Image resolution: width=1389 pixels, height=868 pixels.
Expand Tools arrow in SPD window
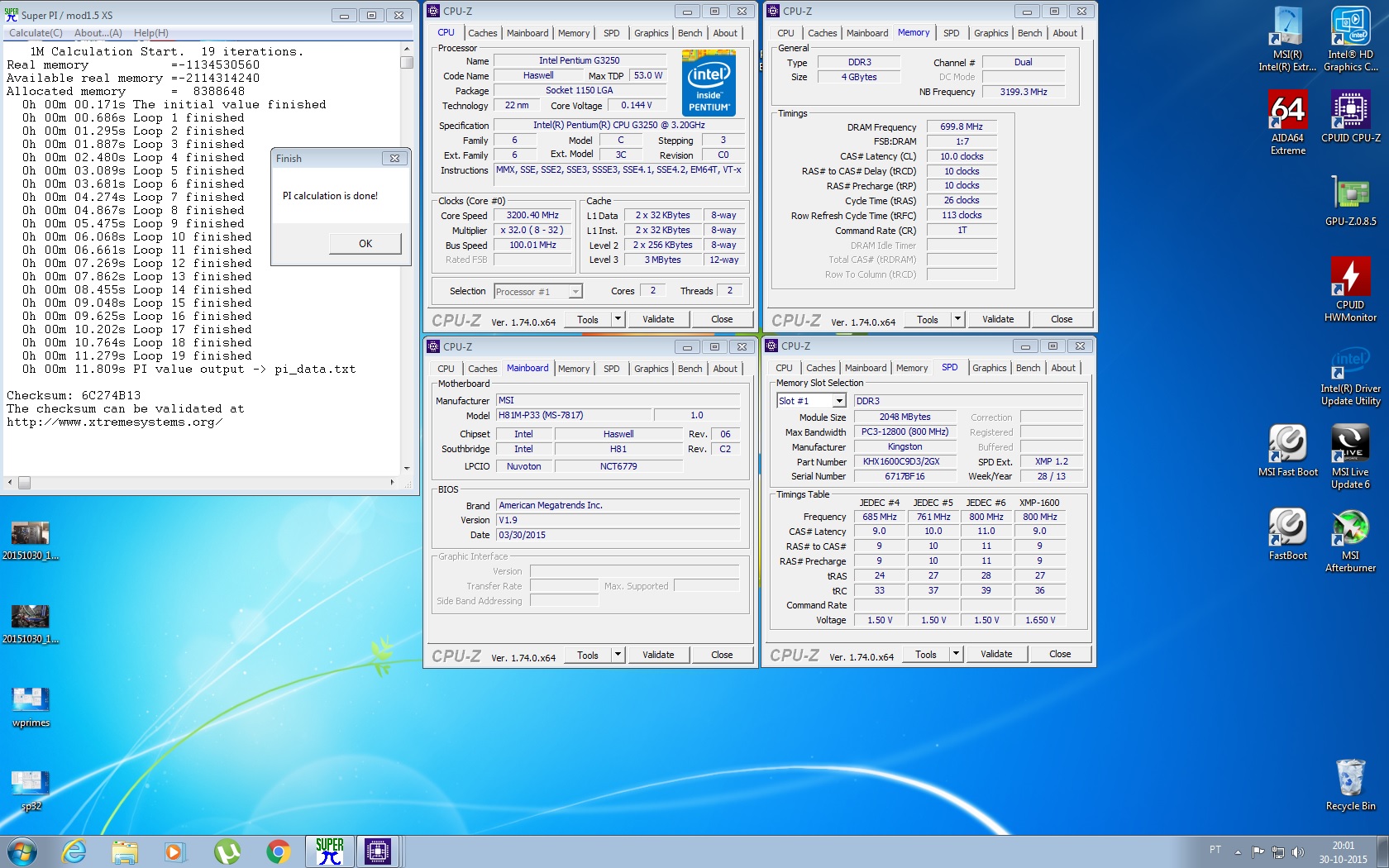click(x=956, y=654)
